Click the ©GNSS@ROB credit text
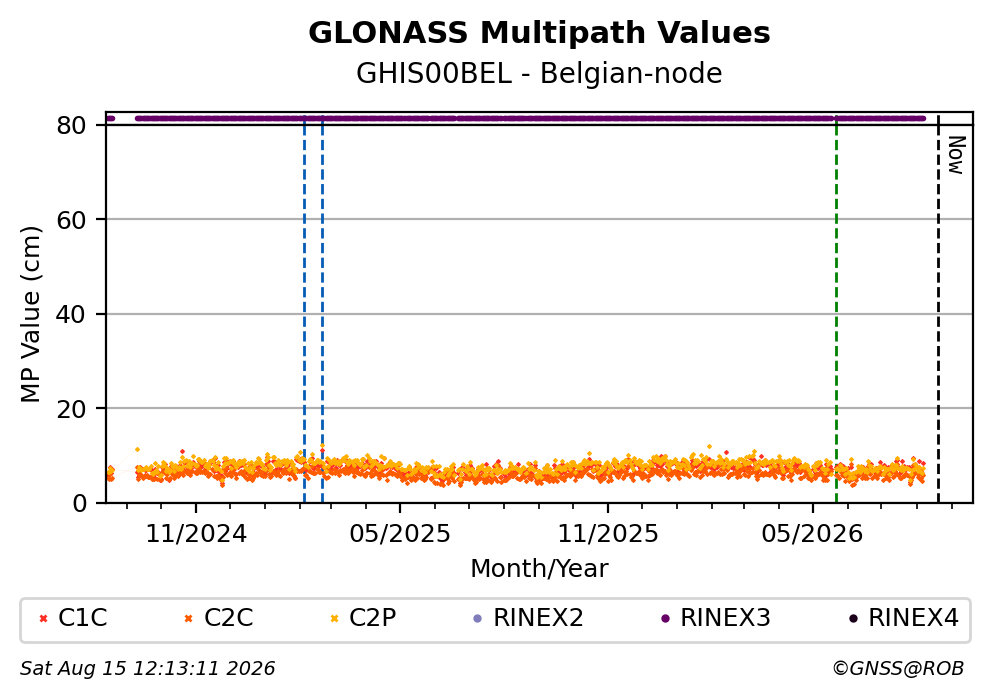Image resolution: width=992 pixels, height=699 pixels. click(898, 669)
